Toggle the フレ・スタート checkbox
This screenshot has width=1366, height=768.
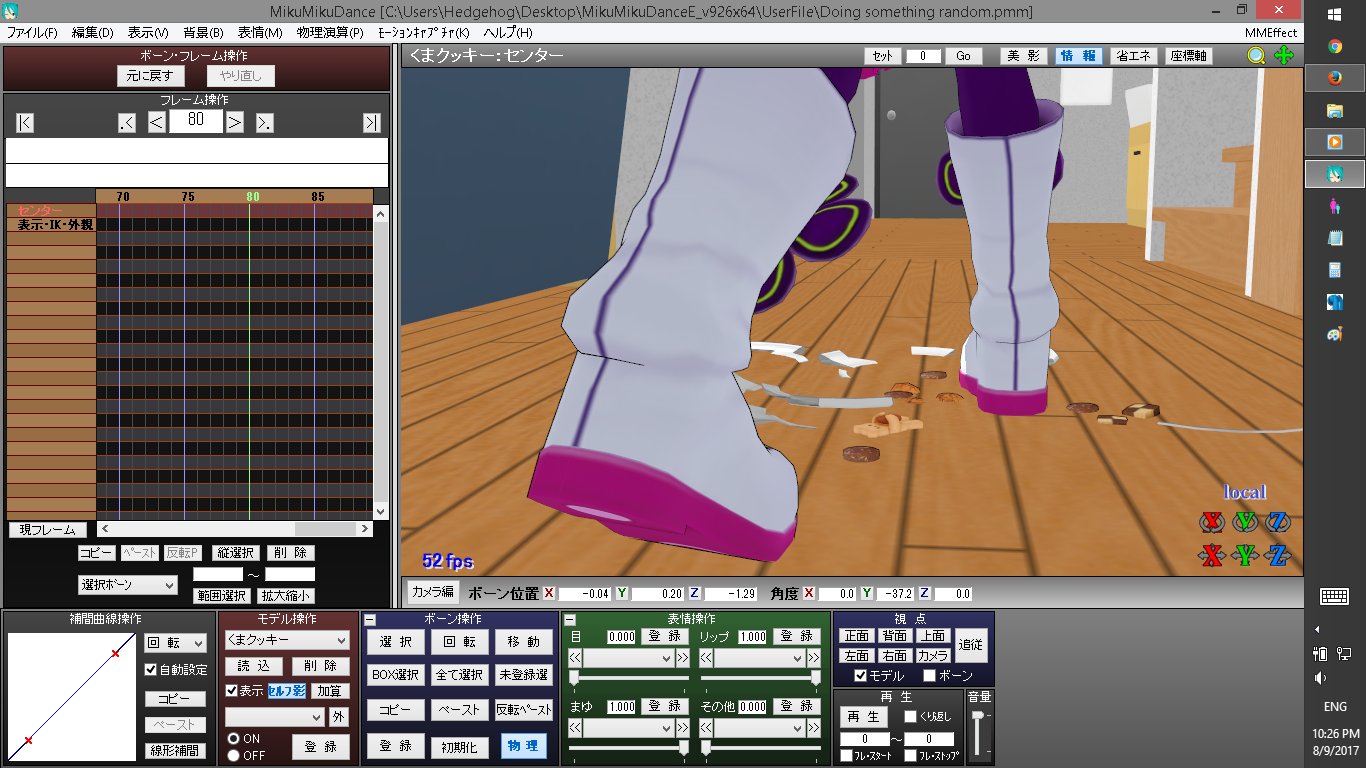pyautogui.click(x=847, y=756)
